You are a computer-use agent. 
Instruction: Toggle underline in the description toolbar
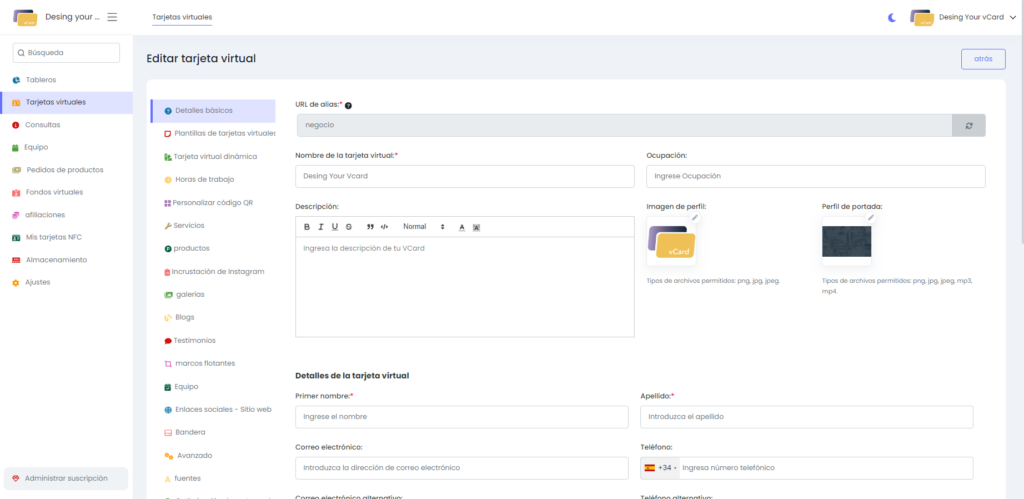pyautogui.click(x=334, y=227)
